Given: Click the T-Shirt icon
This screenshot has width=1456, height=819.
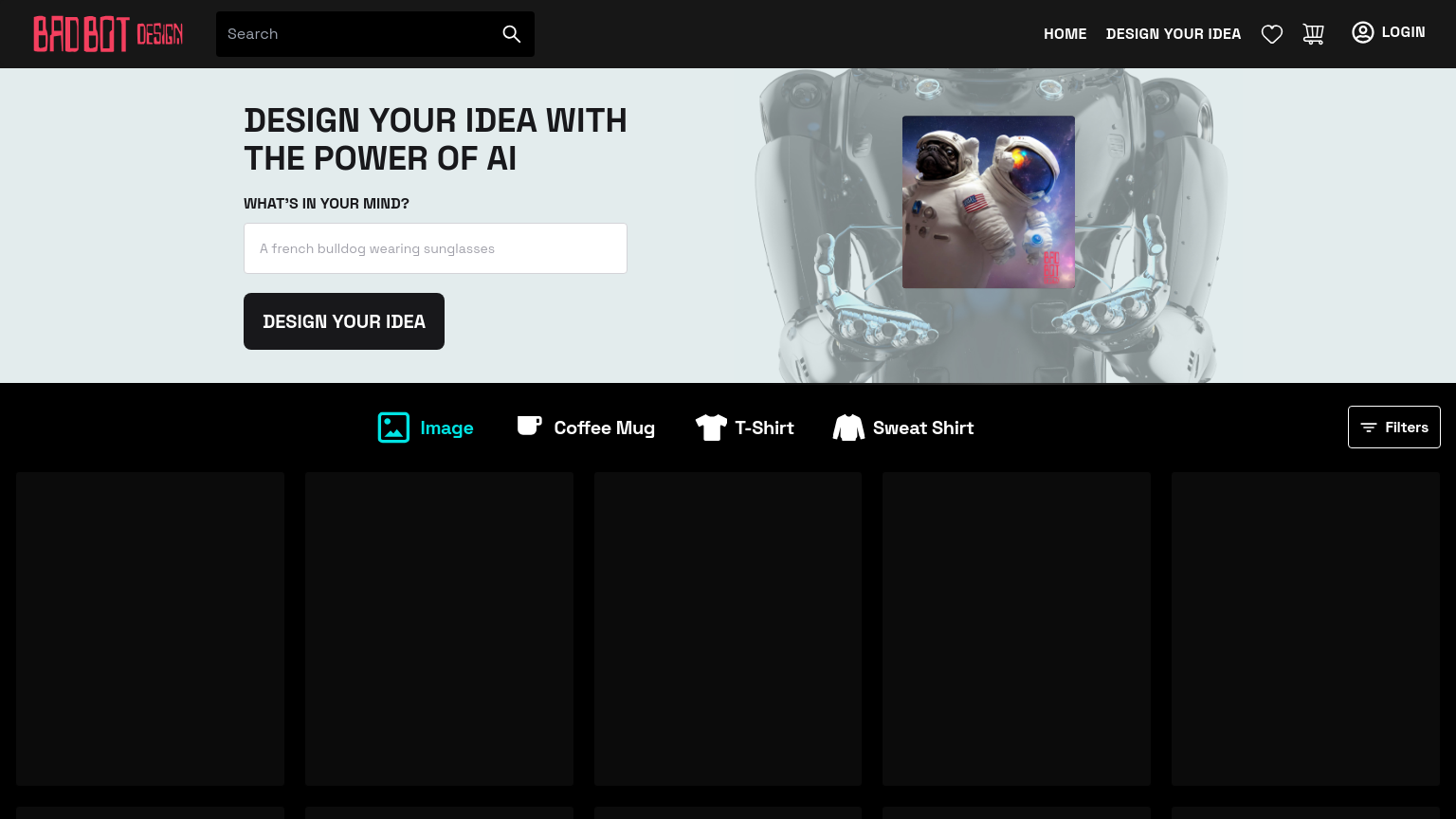Looking at the screenshot, I should [x=711, y=428].
